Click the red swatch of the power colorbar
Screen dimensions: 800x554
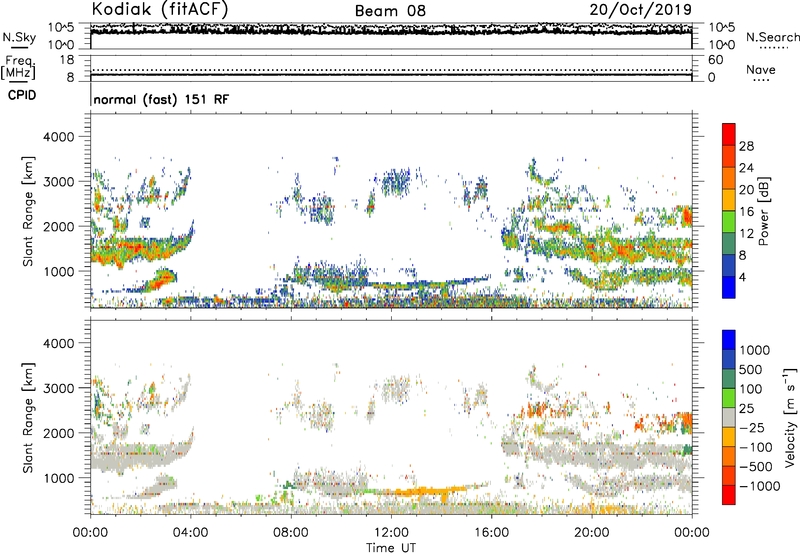(x=729, y=134)
